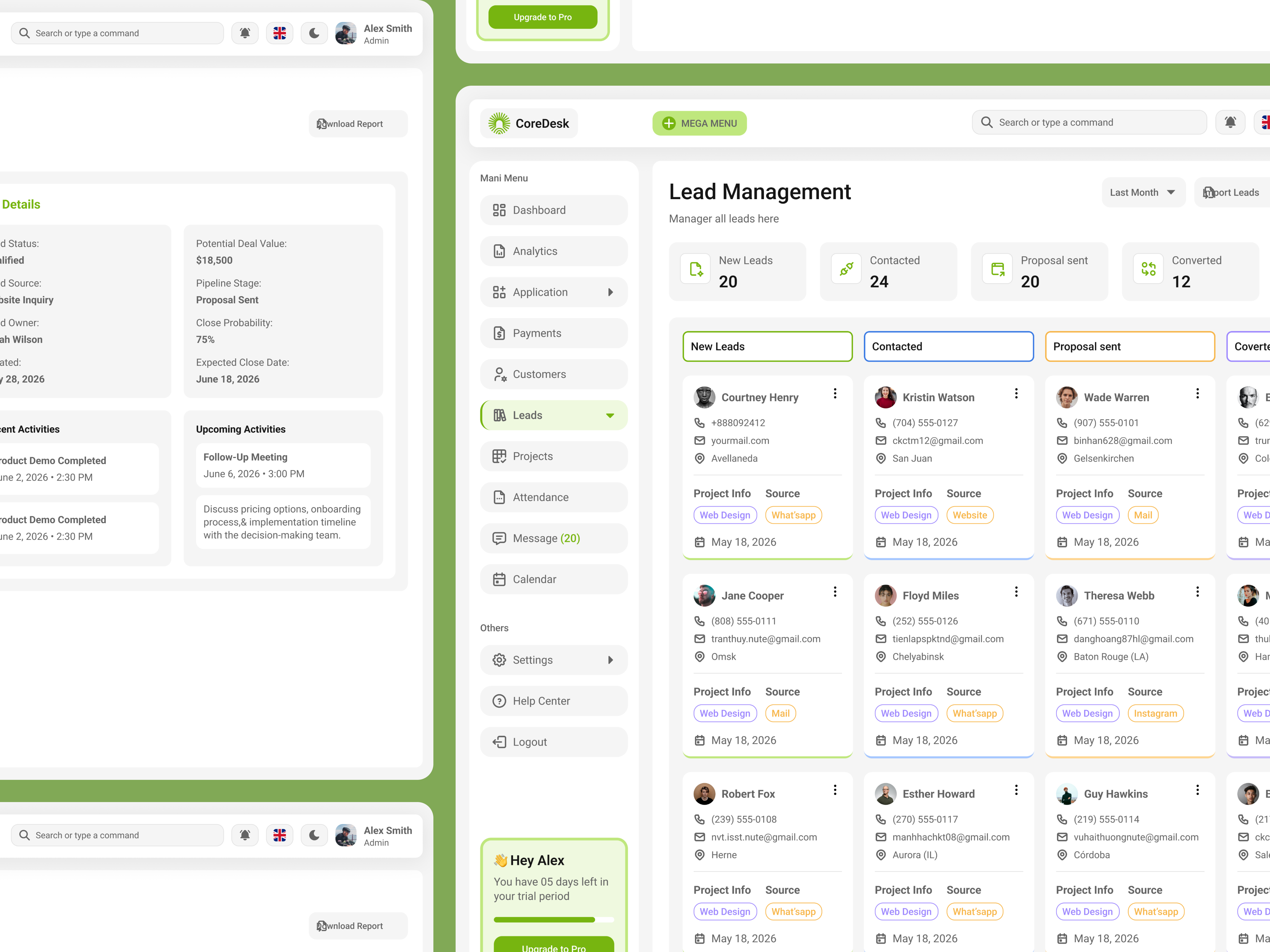This screenshot has height=952, width=1270.
Task: Open notifications bell in CoreDesk header
Action: point(1230,122)
